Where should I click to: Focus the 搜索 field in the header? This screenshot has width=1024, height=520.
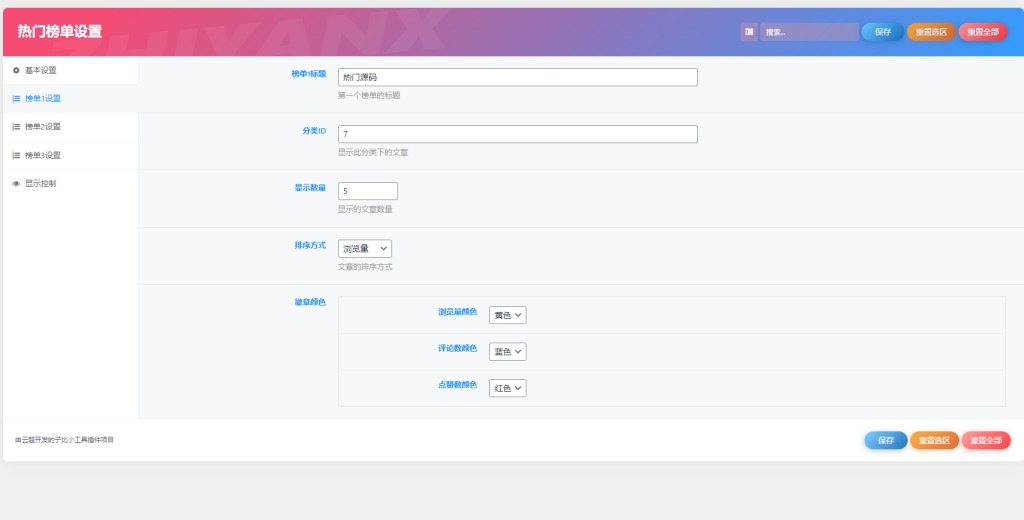click(808, 32)
